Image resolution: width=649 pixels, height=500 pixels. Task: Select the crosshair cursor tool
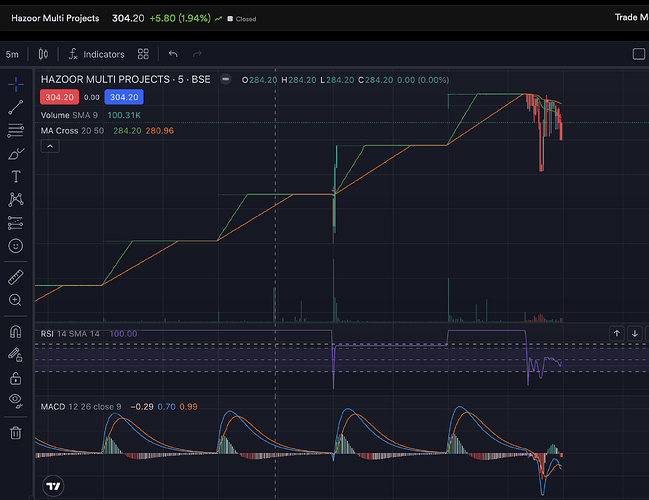tap(16, 84)
